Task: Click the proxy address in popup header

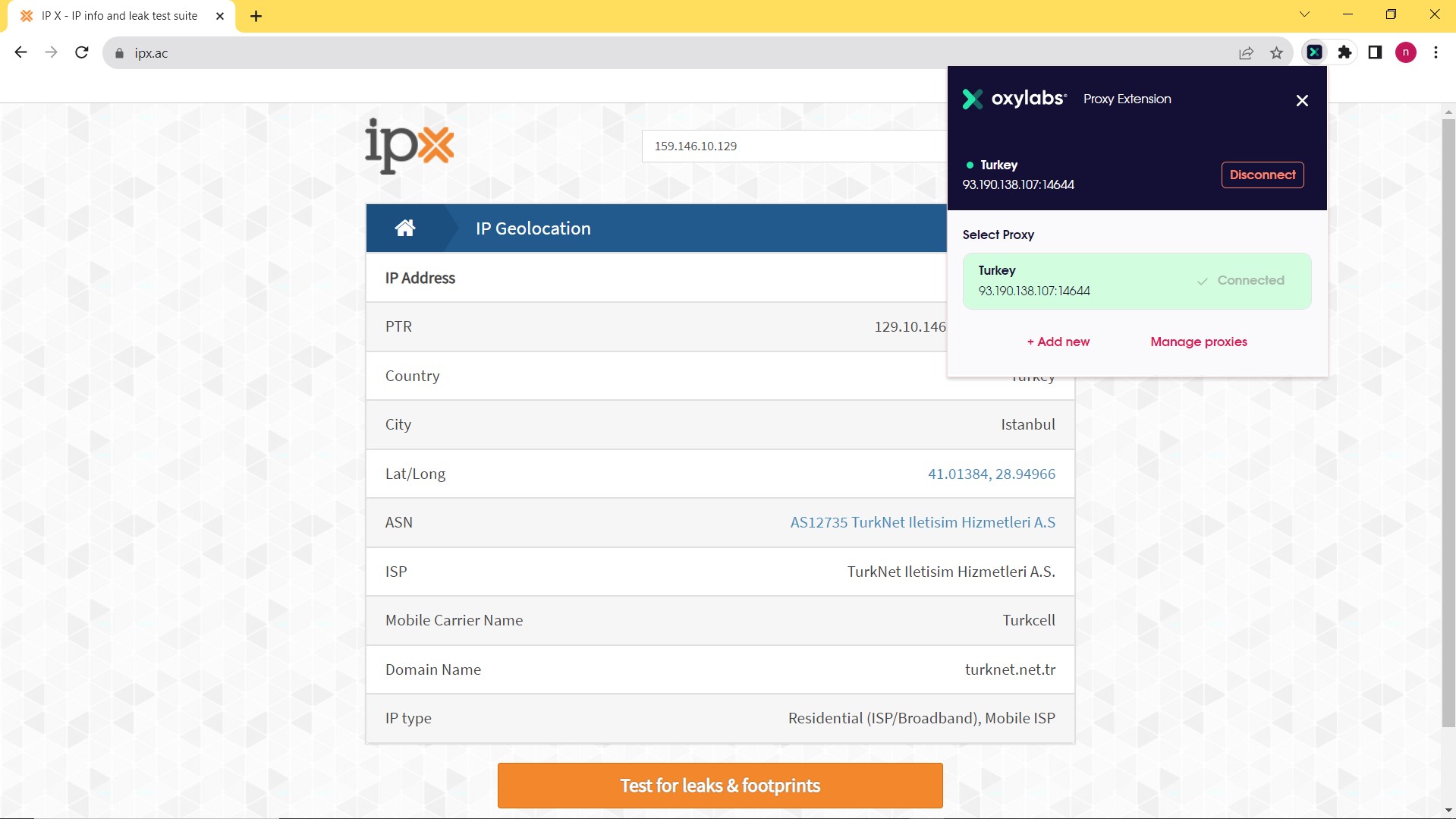Action: (1018, 184)
